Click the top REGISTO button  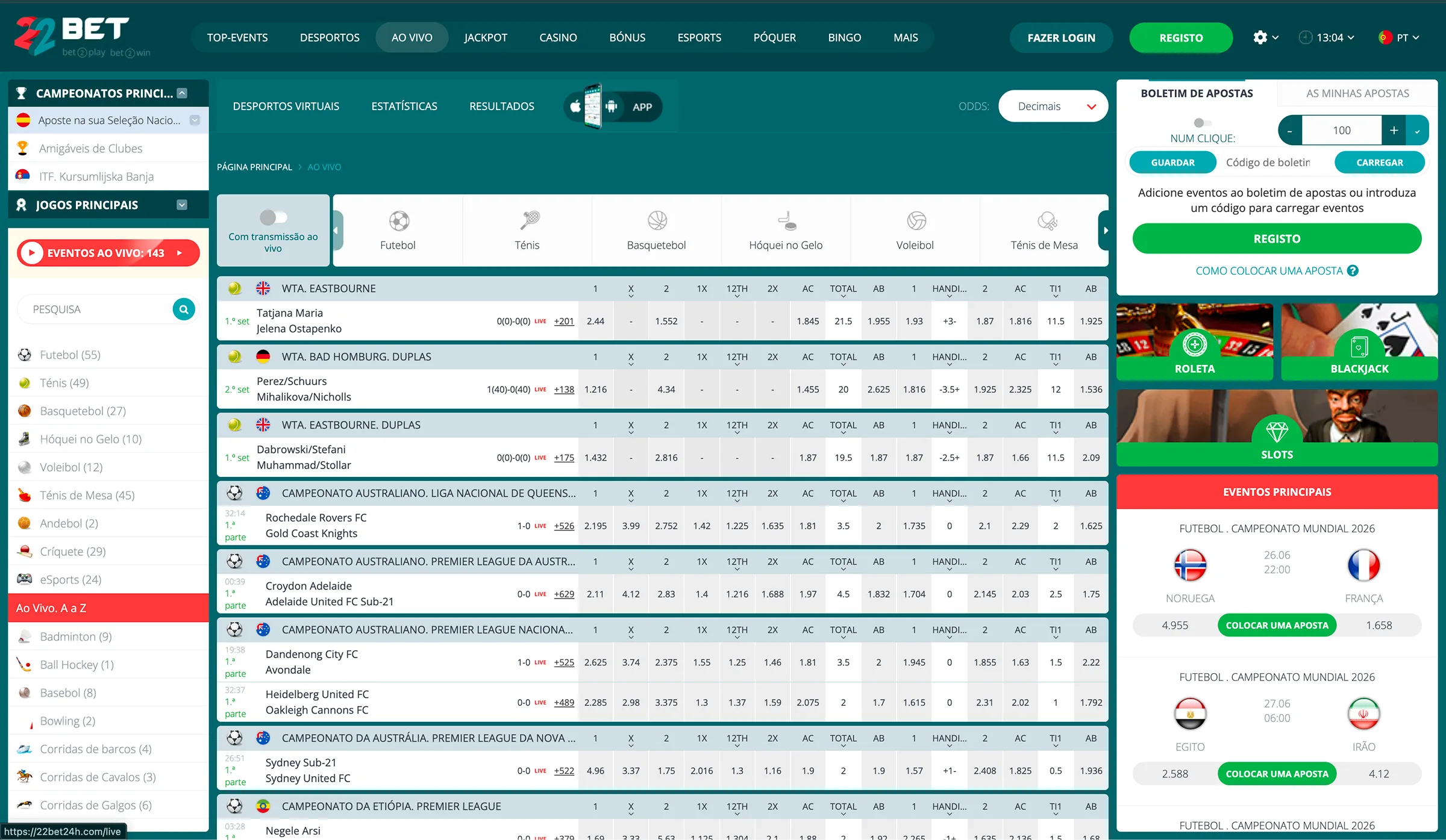point(1181,38)
